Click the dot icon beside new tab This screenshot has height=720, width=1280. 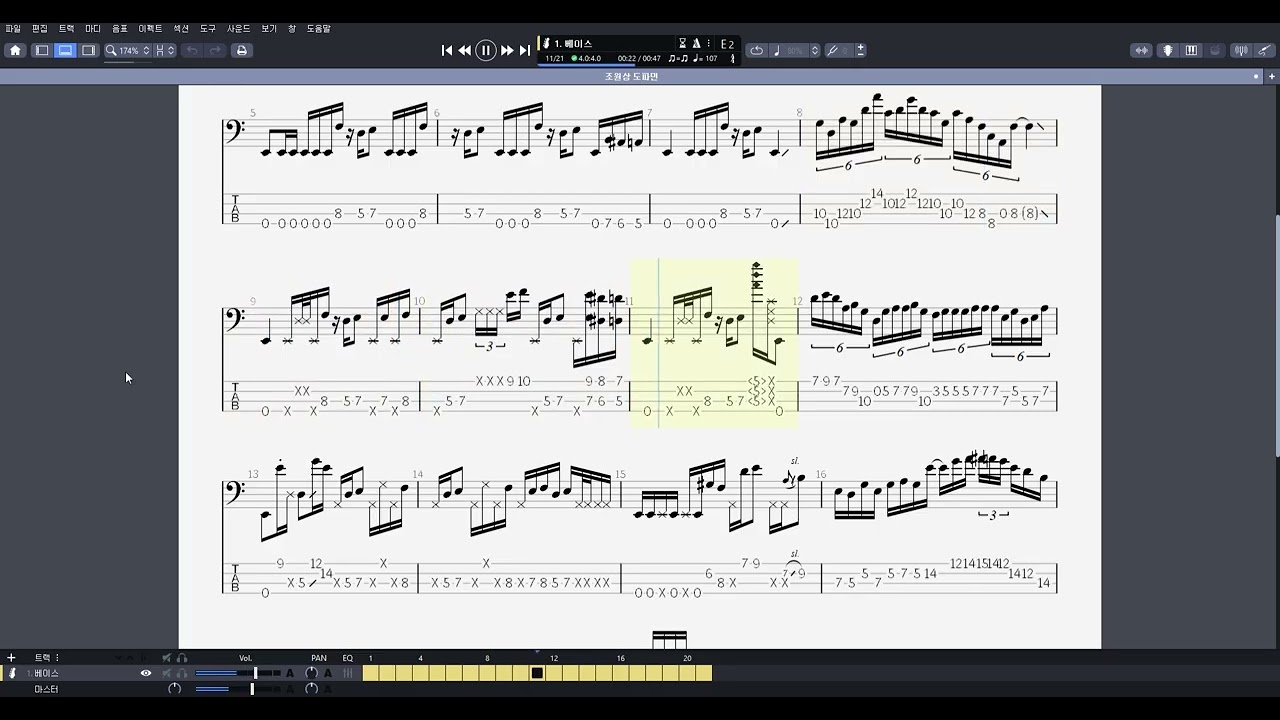pos(1257,76)
